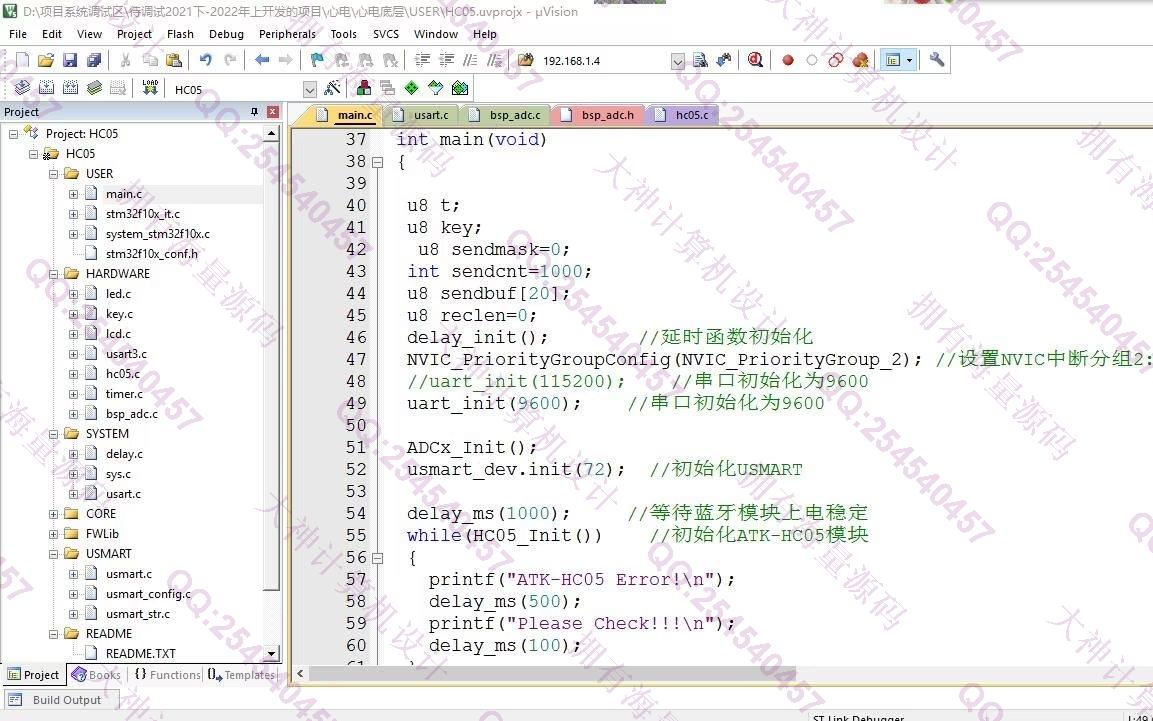Image resolution: width=1153 pixels, height=721 pixels.
Task: Fold the while block at line 56
Action: [x=377, y=559]
